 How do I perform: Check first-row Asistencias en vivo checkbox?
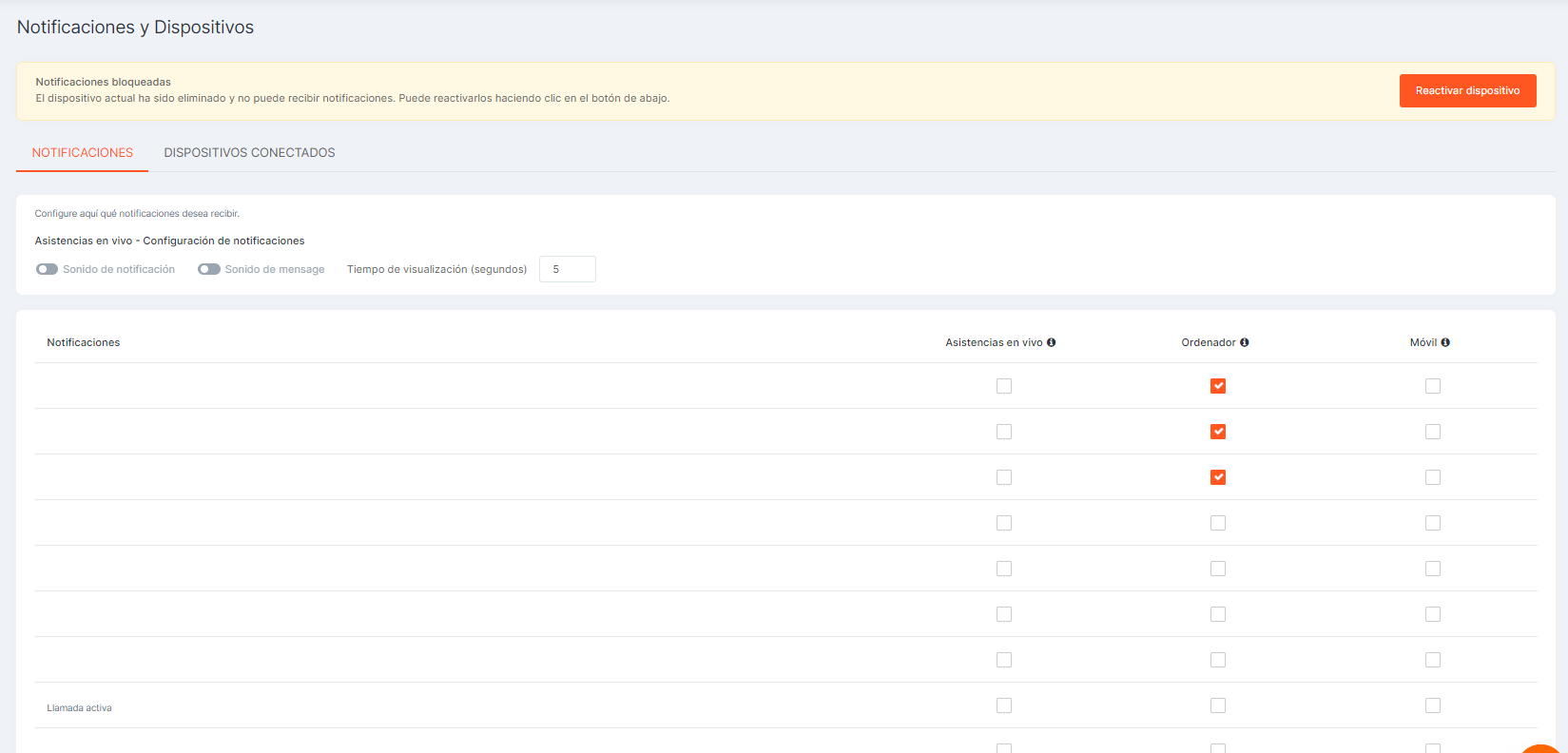(x=1004, y=386)
